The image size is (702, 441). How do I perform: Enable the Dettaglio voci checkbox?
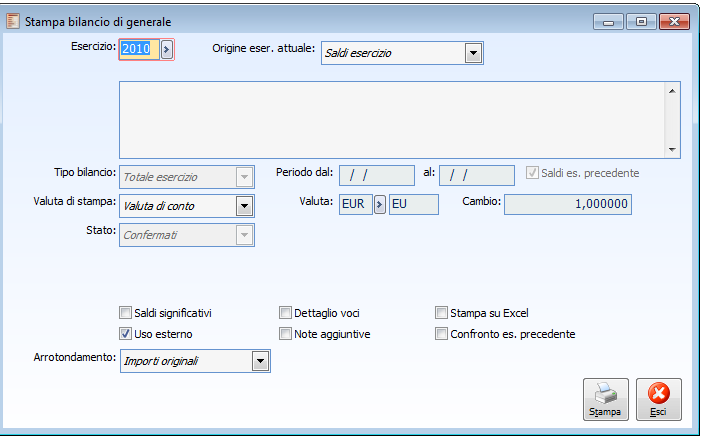[285, 313]
